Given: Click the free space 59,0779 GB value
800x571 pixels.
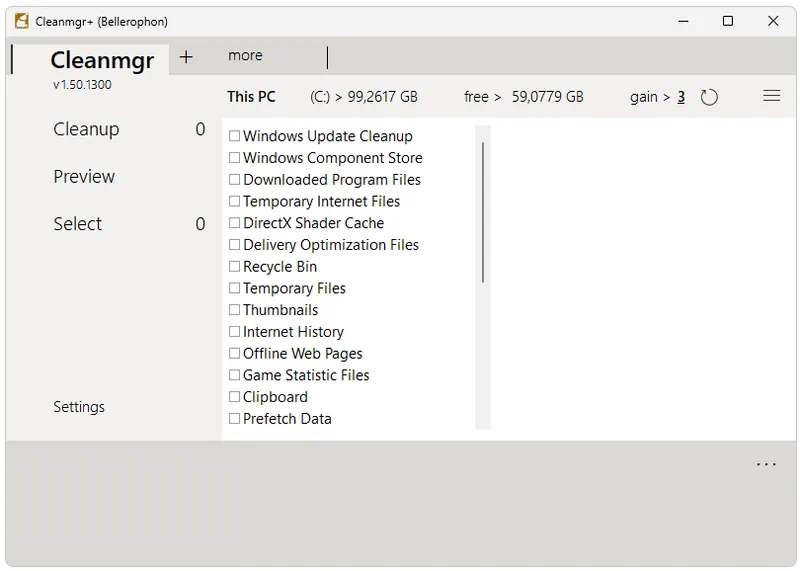Looking at the screenshot, I should 547,97.
